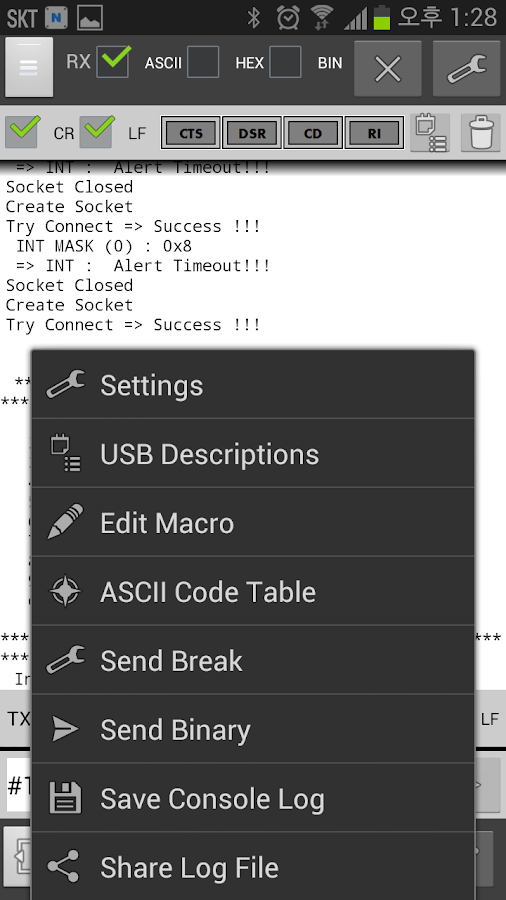Click the RI signal indicator
The width and height of the screenshot is (506, 900).
(375, 133)
